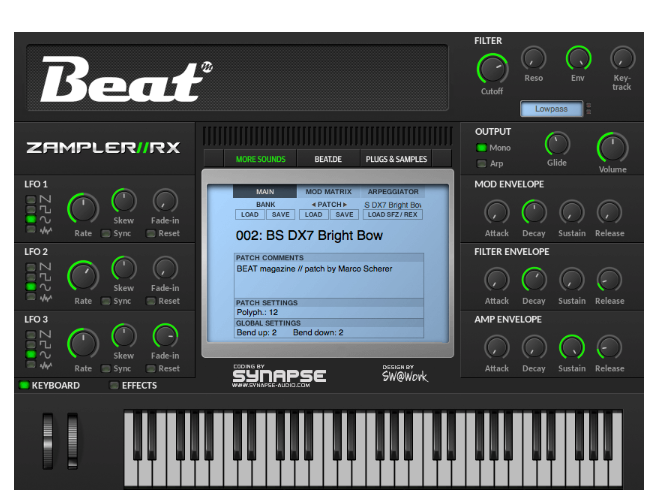Show the Effects panel

pos(114,385)
